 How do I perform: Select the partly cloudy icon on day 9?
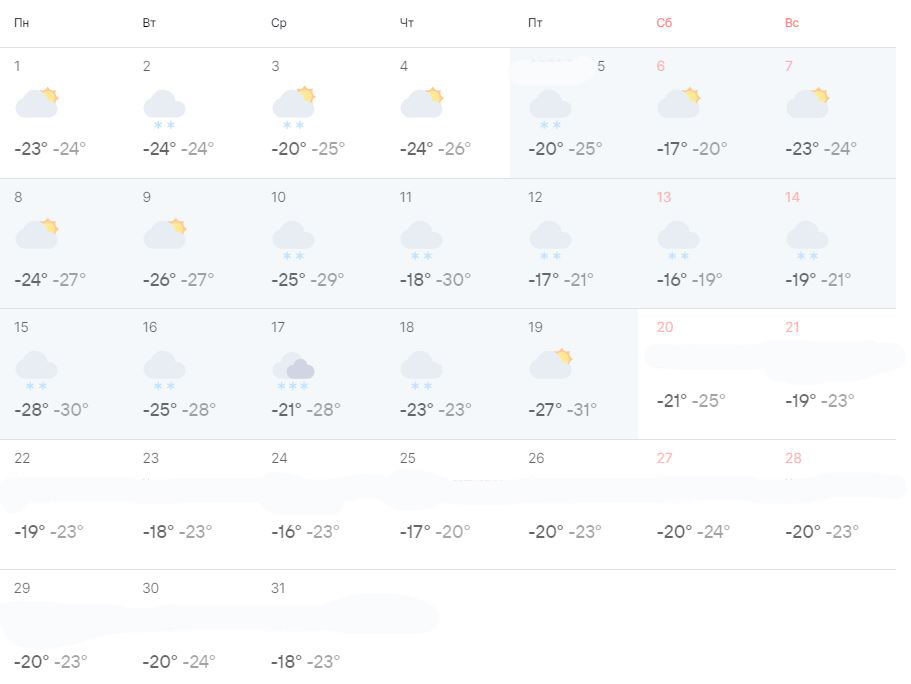click(165, 234)
